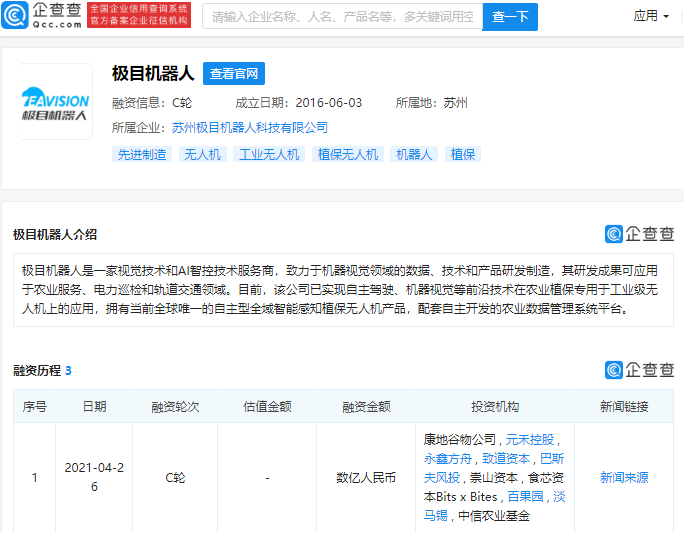Click the 融资轮次 column header

tap(175, 407)
